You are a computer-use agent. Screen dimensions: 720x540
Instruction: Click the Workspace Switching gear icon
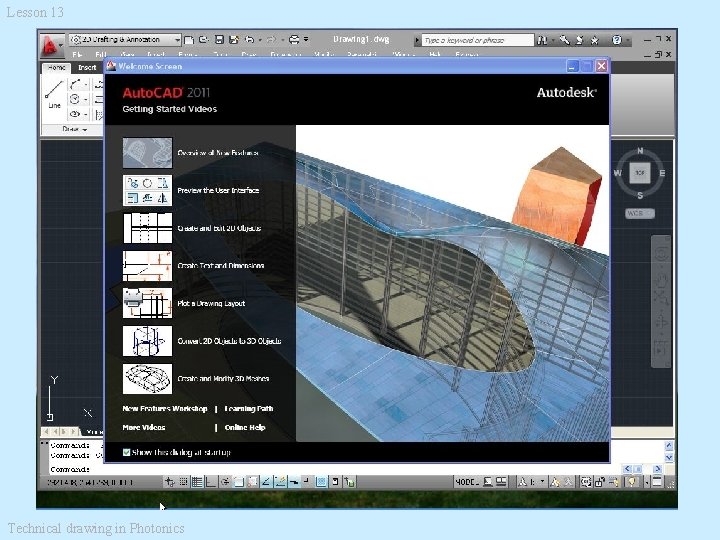pos(585,482)
